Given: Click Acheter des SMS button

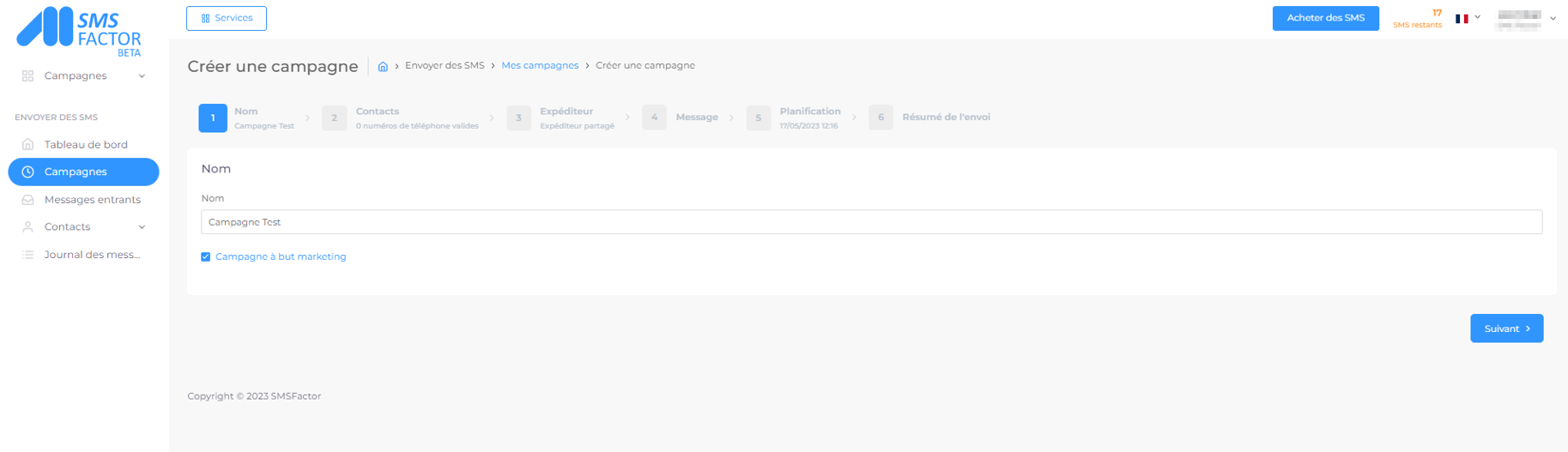Looking at the screenshot, I should coord(1325,18).
